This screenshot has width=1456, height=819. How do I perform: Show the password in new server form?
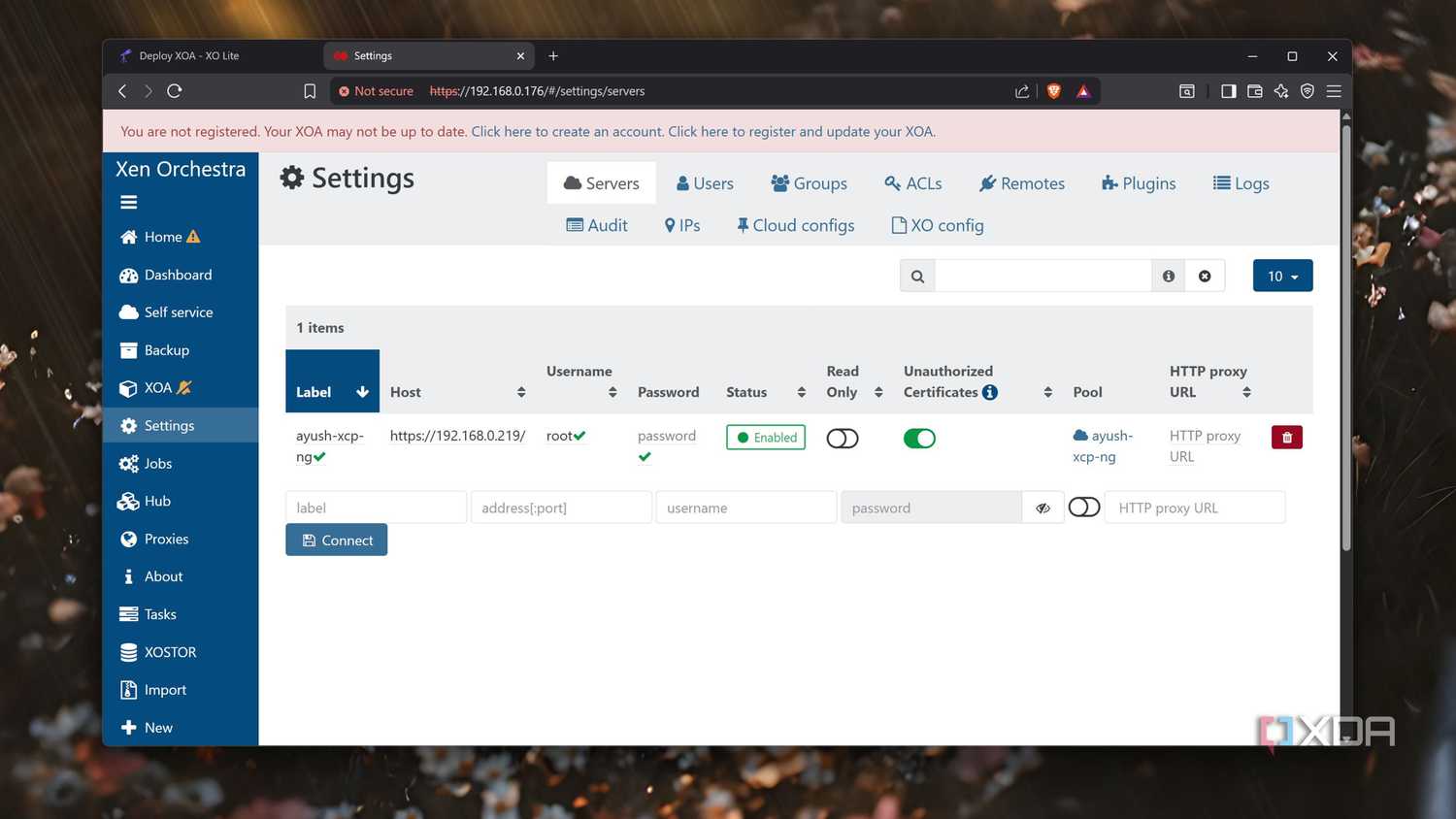(1043, 508)
